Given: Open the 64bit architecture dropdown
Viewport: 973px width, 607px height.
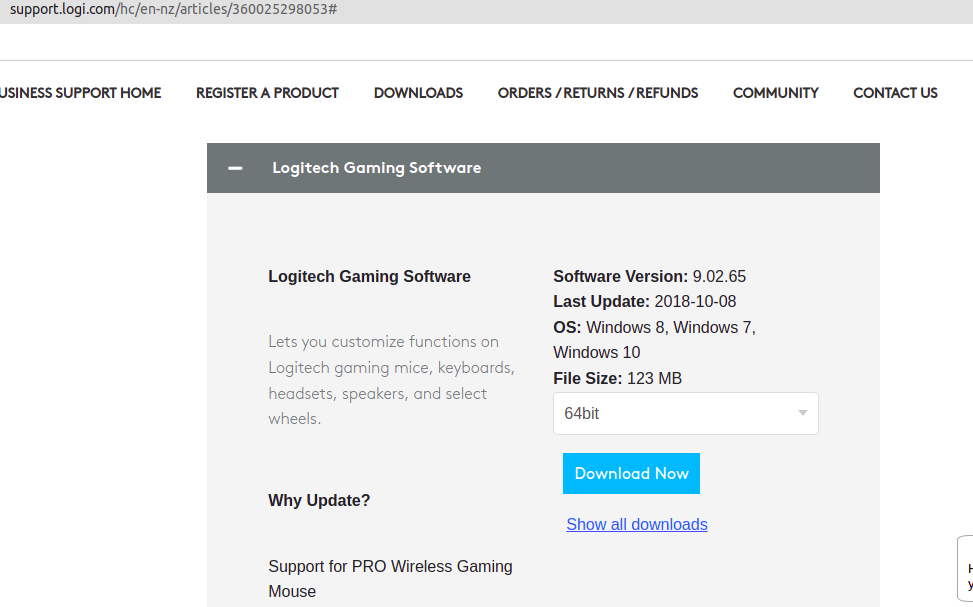Looking at the screenshot, I should point(685,413).
